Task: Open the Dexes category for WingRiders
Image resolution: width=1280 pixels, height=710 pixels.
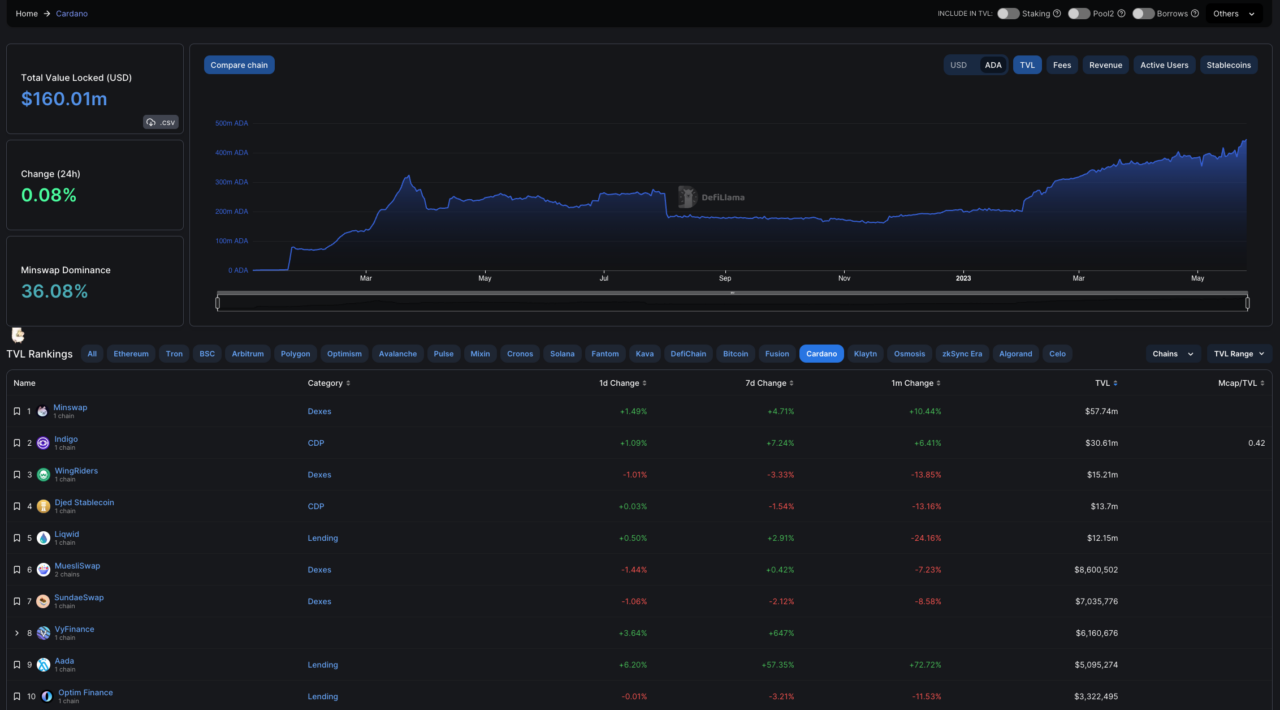Action: point(319,475)
